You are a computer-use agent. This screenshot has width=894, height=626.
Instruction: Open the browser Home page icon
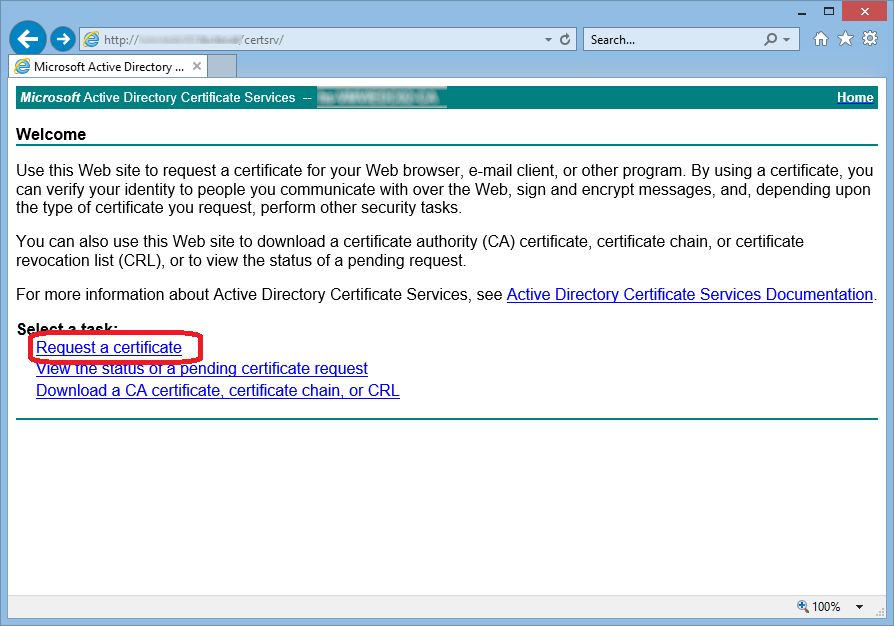[x=821, y=39]
